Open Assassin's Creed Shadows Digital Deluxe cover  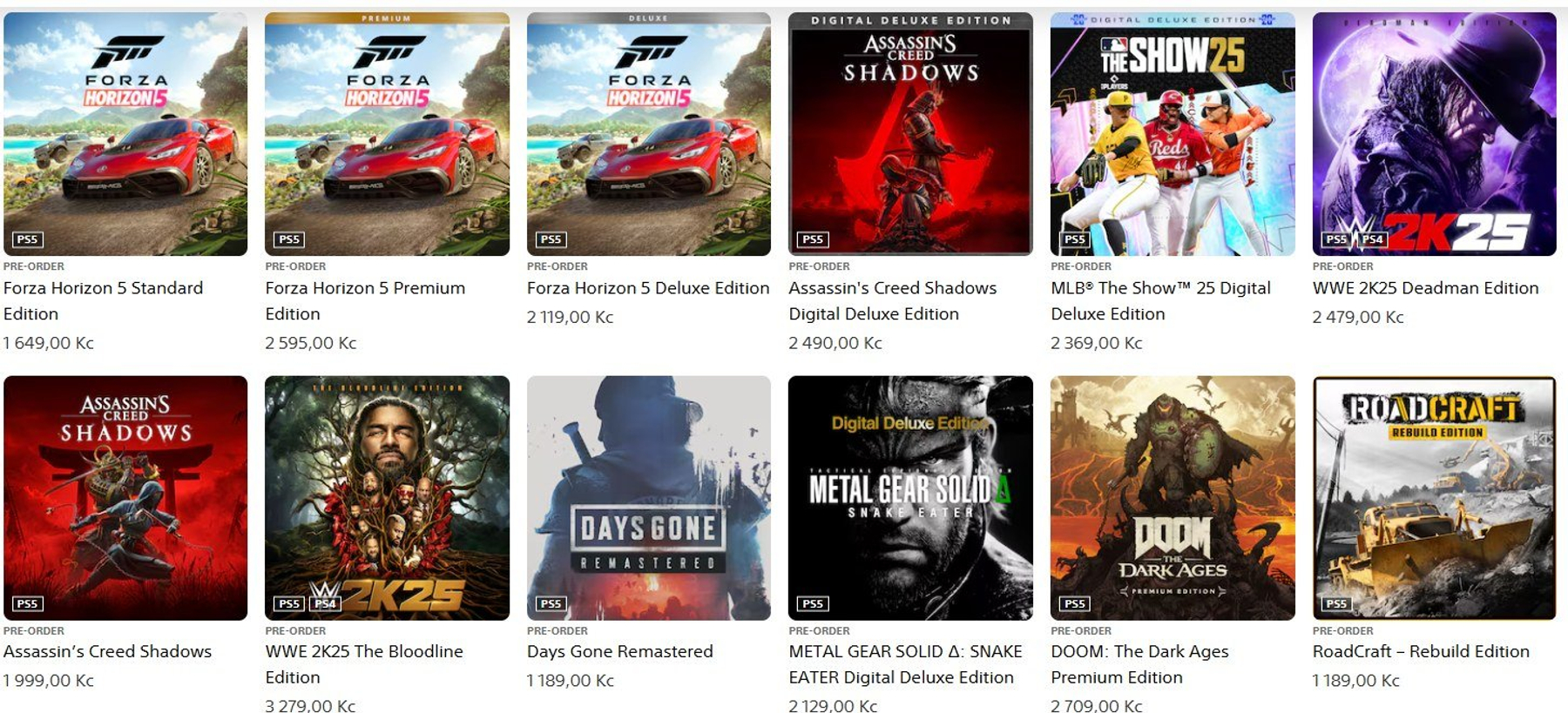point(910,134)
